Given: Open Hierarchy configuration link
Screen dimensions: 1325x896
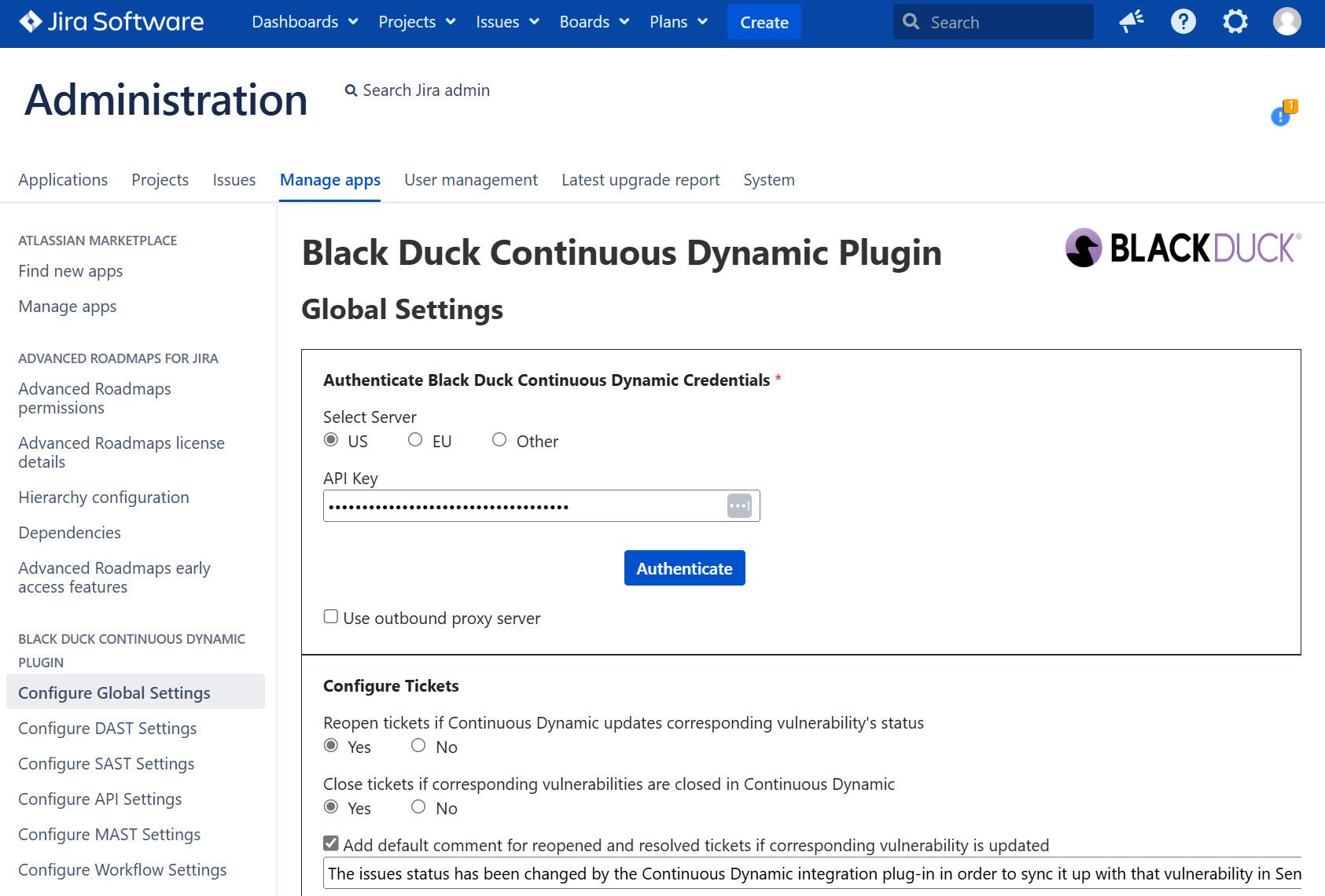Looking at the screenshot, I should pyautogui.click(x=104, y=498).
